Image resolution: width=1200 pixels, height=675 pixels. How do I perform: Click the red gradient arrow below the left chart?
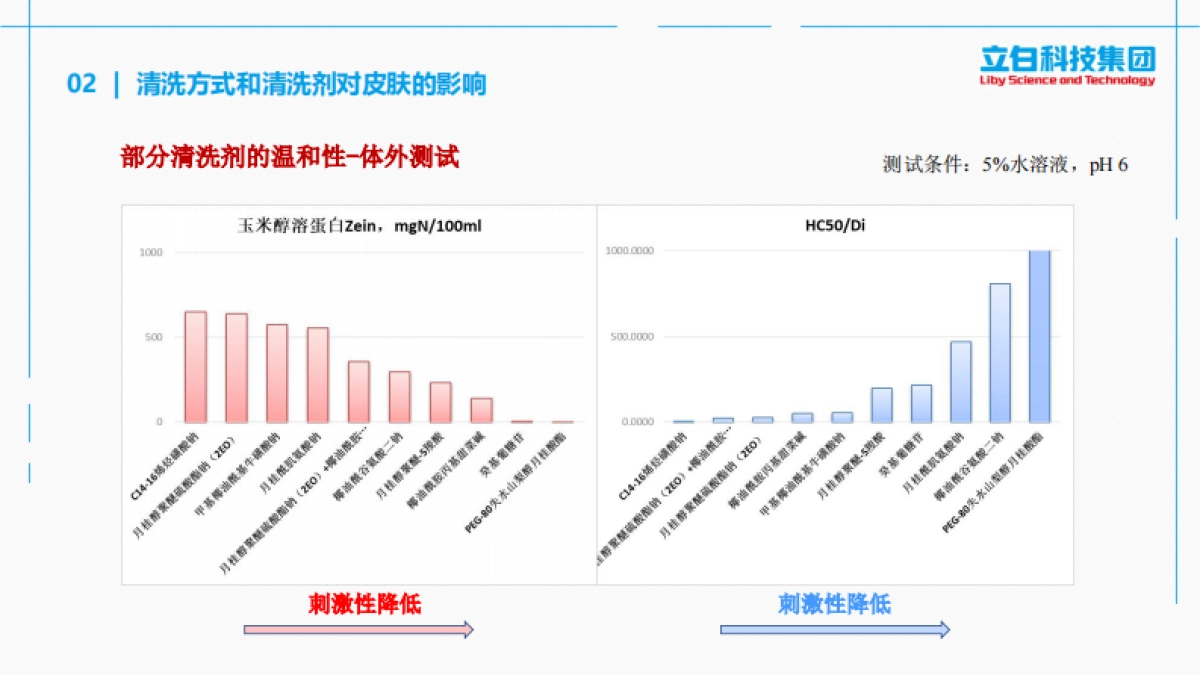(x=358, y=629)
